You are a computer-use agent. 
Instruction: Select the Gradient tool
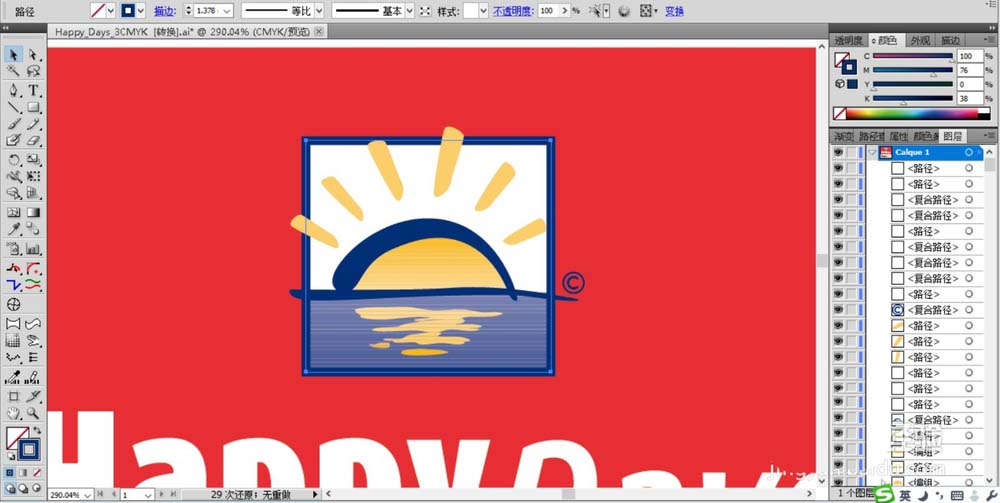33,212
